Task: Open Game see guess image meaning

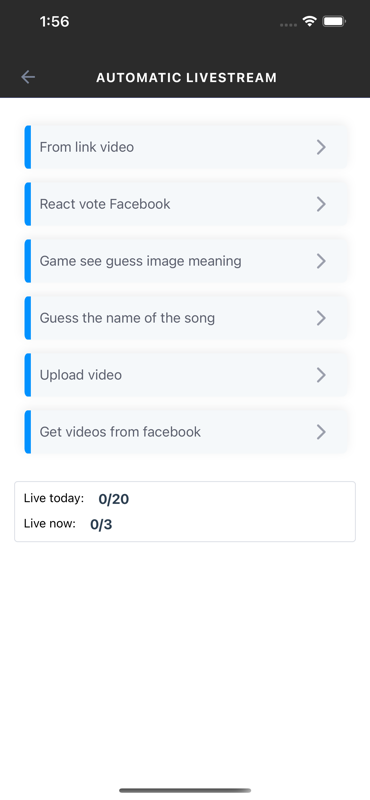Action: click(186, 261)
